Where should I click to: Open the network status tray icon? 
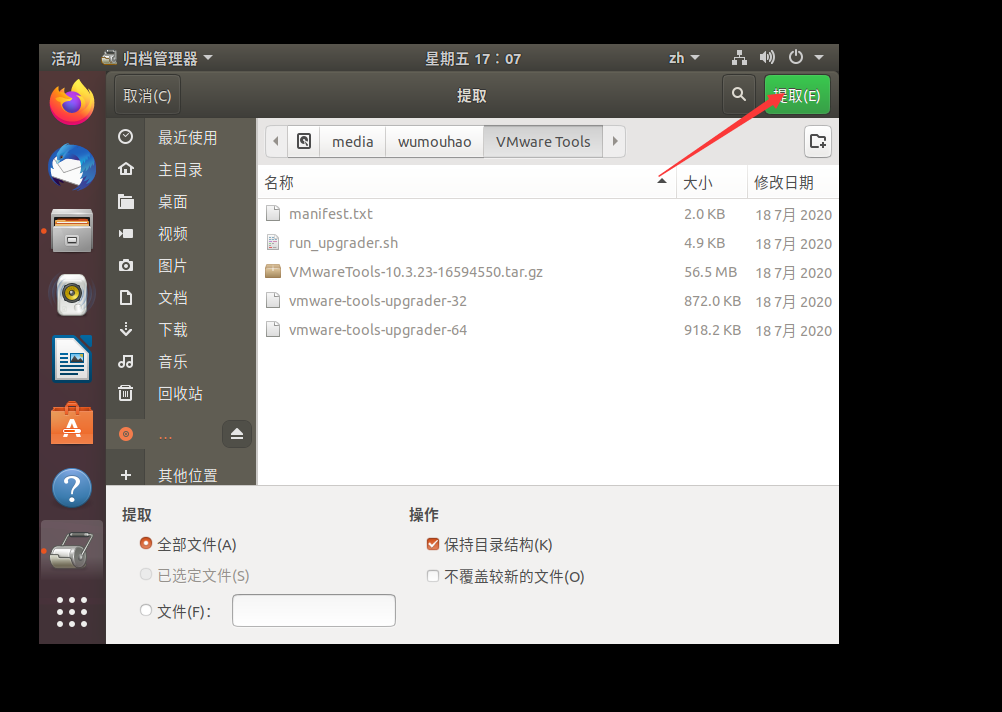[739, 58]
